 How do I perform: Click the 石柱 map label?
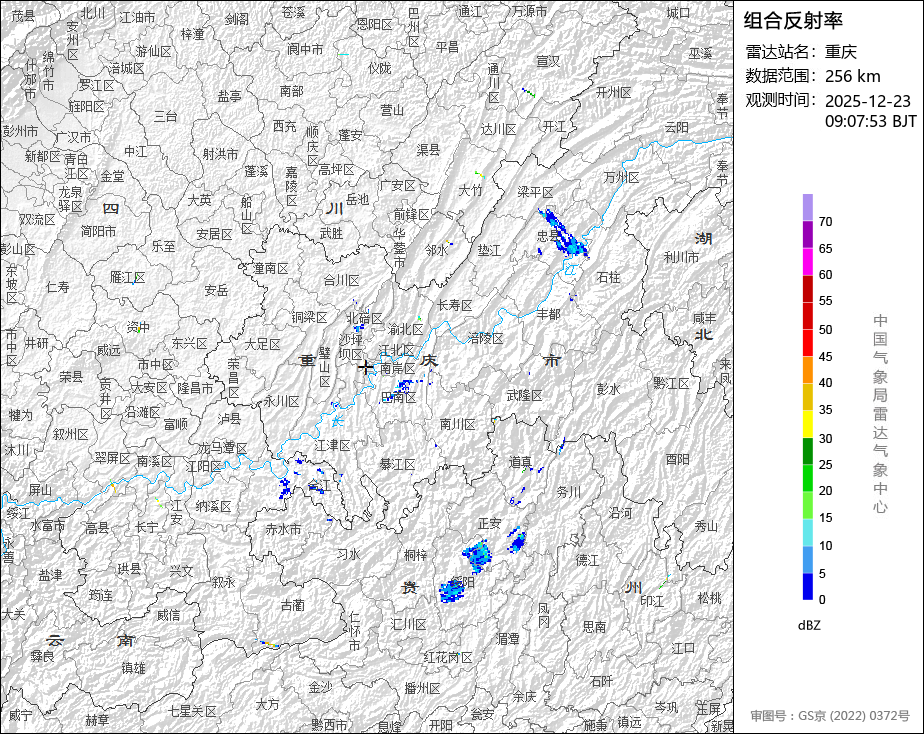point(609,276)
